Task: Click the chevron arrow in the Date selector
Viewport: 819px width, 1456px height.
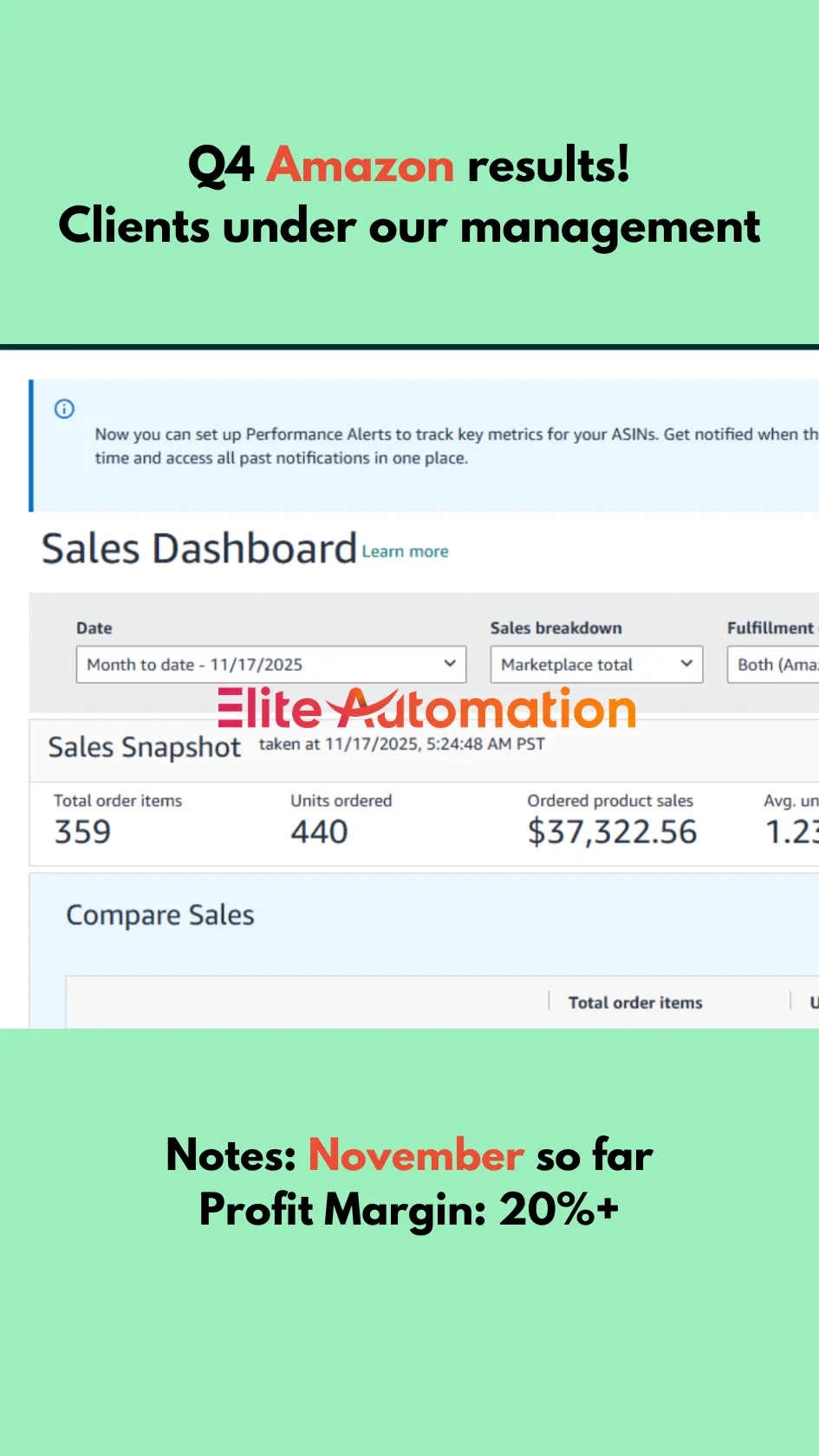Action: [x=450, y=664]
